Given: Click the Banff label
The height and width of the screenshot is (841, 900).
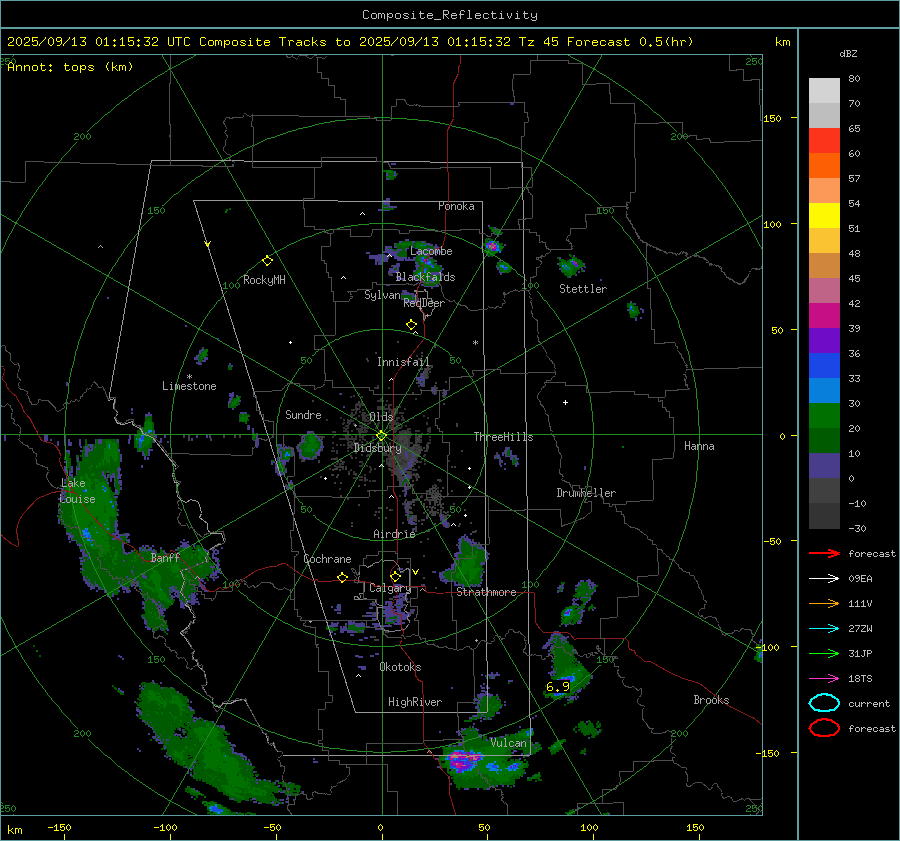Looking at the screenshot, I should (165, 557).
